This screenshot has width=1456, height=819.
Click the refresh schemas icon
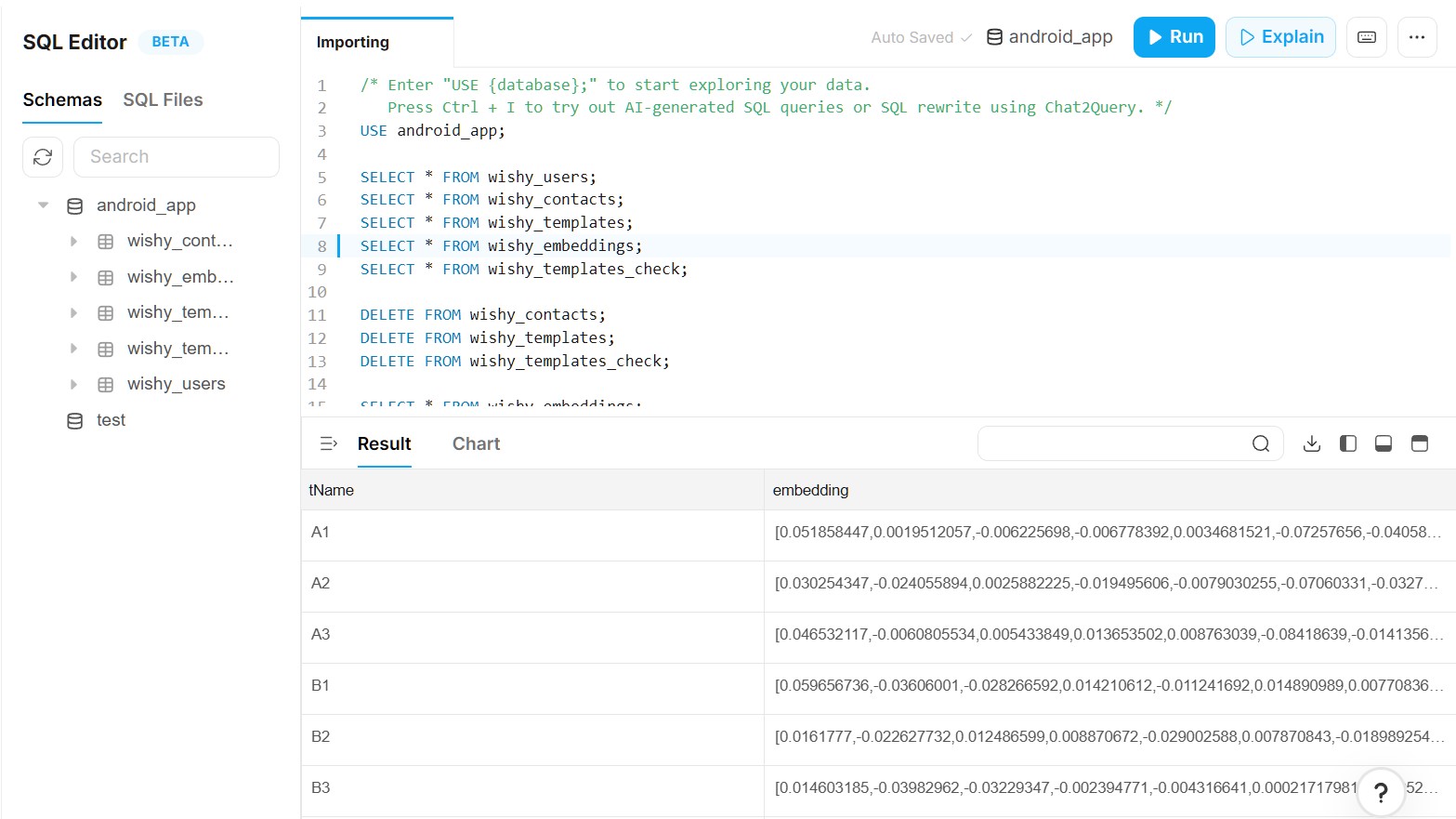pos(43,157)
